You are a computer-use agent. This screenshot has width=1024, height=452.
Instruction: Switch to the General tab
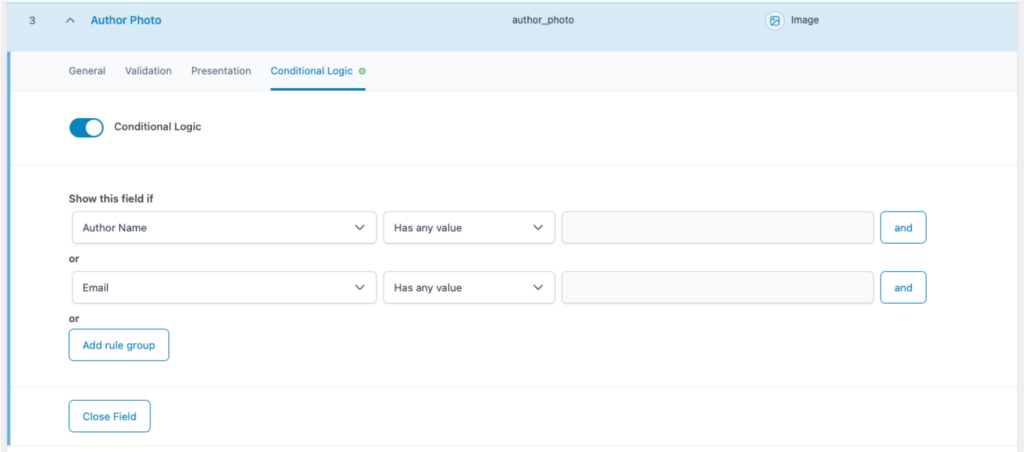(87, 71)
